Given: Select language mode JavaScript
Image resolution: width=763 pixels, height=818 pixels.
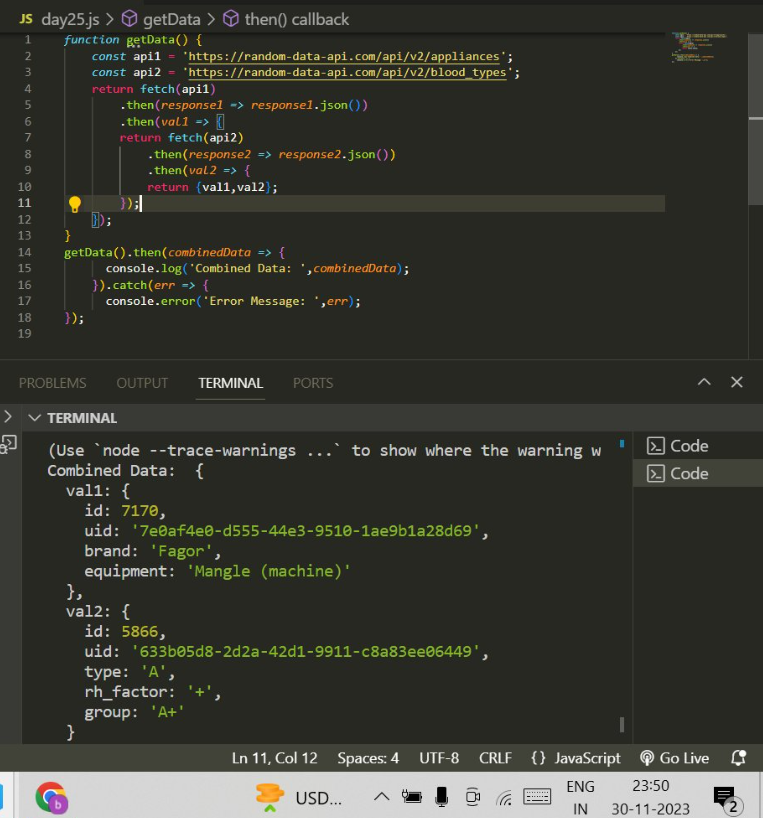Looking at the screenshot, I should tap(587, 758).
